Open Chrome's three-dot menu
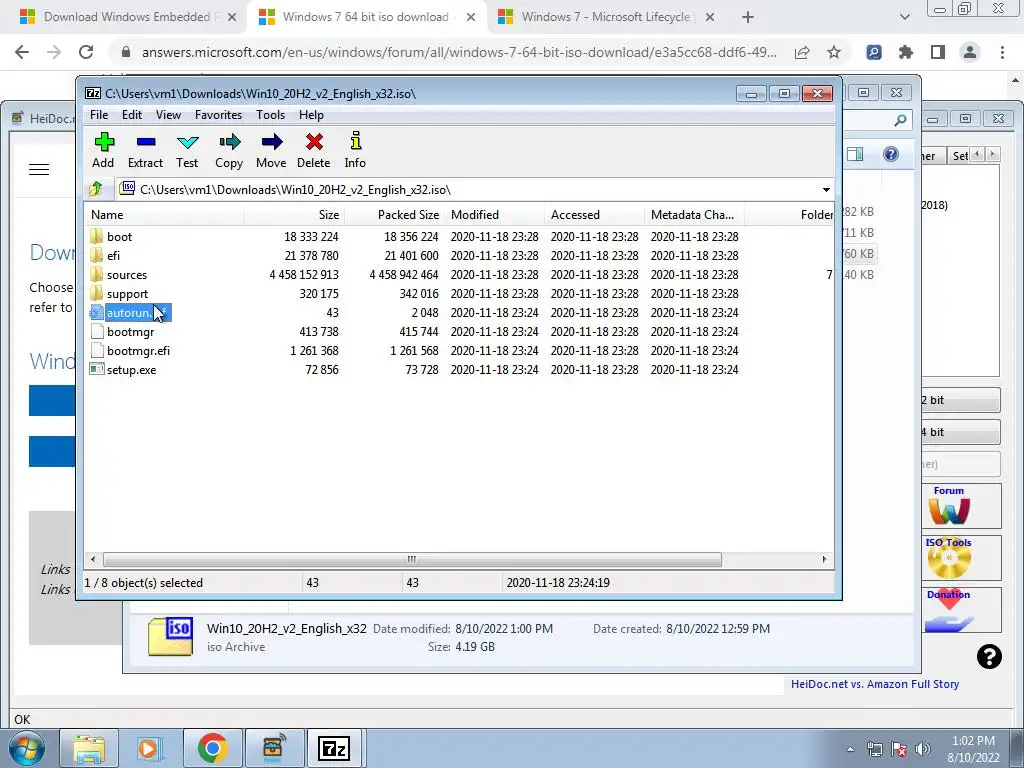Screen dimensions: 1024x768 [1002, 52]
